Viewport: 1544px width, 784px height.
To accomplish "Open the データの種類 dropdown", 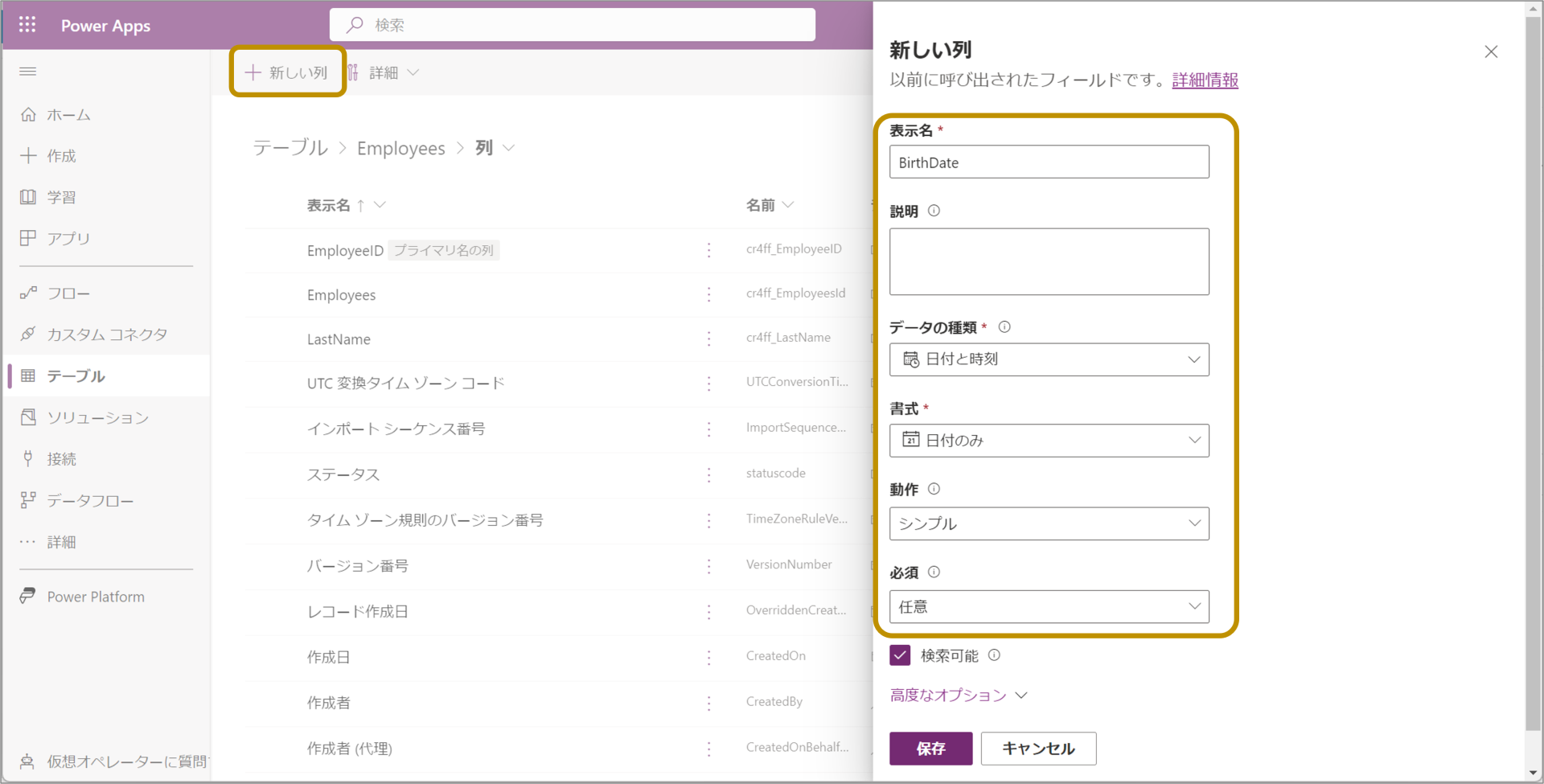I will [1049, 359].
